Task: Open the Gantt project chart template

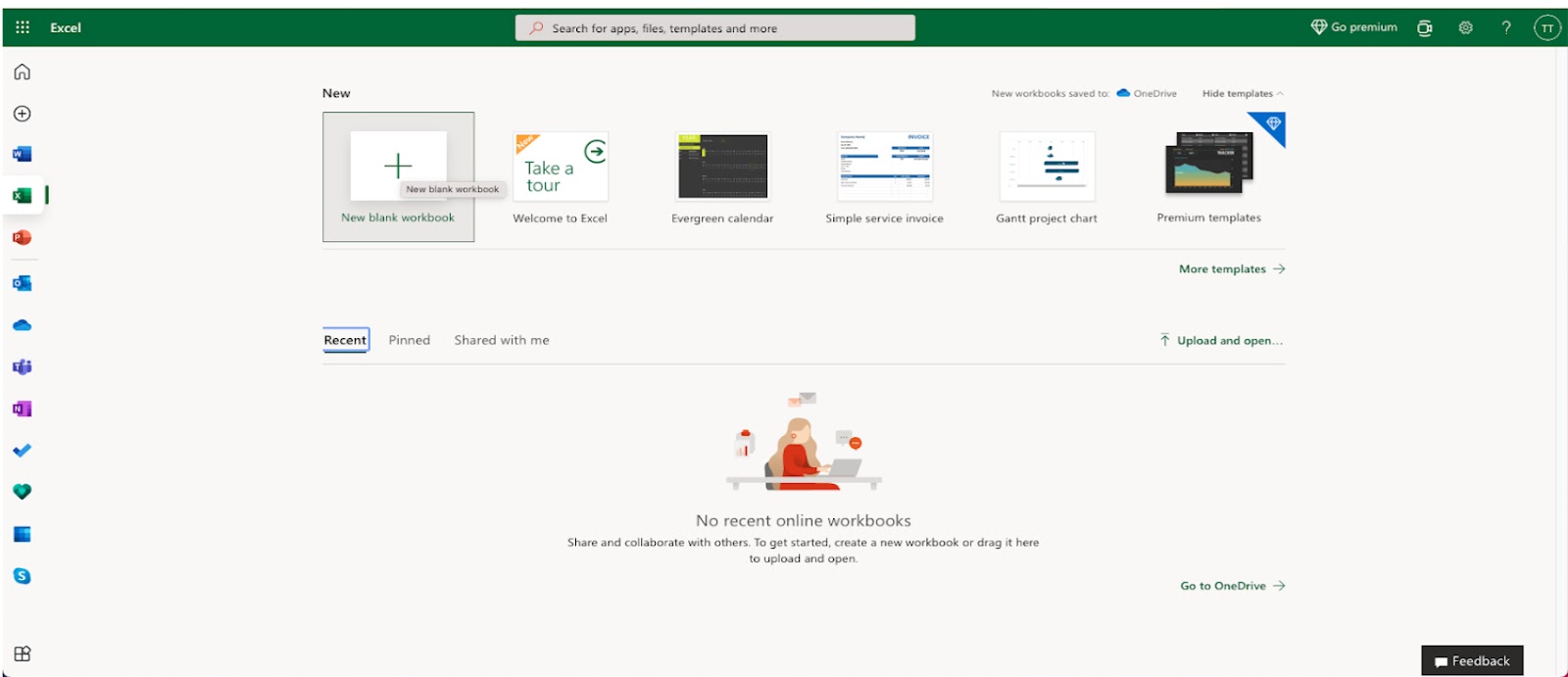Action: [x=1046, y=177]
